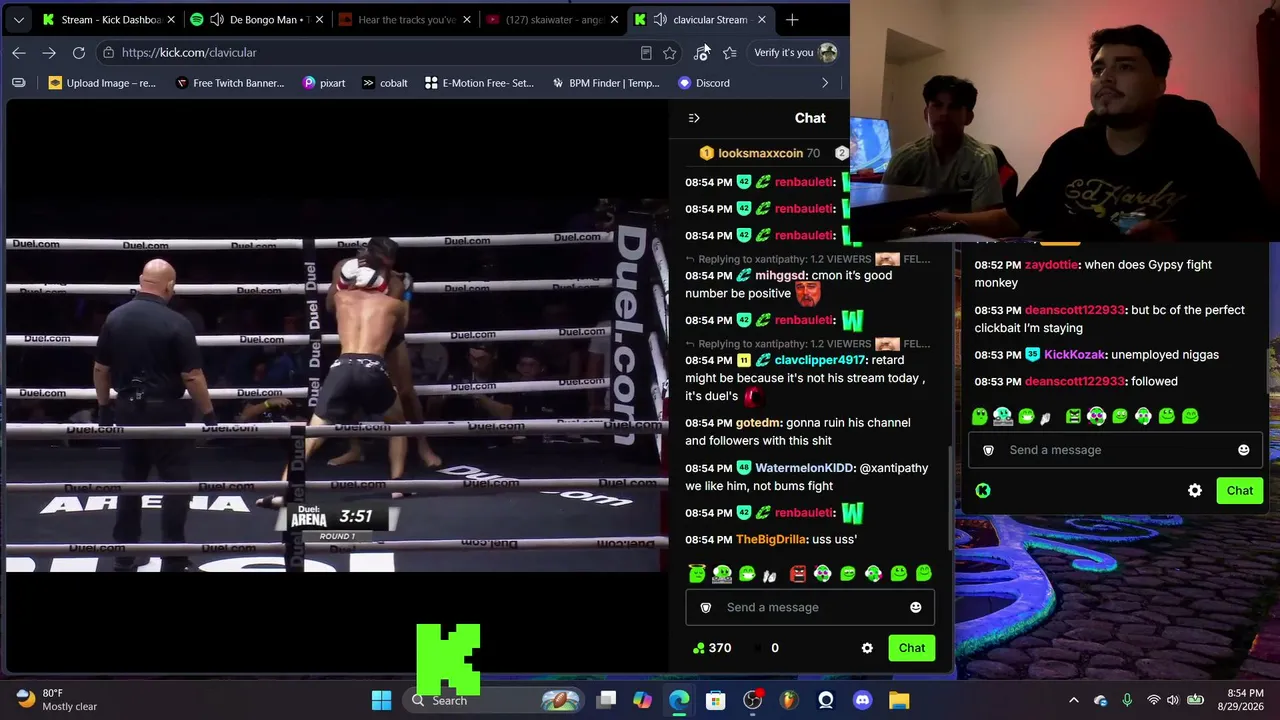Open Microsoft Edge from the taskbar
This screenshot has height=720, width=1280.
click(x=679, y=700)
